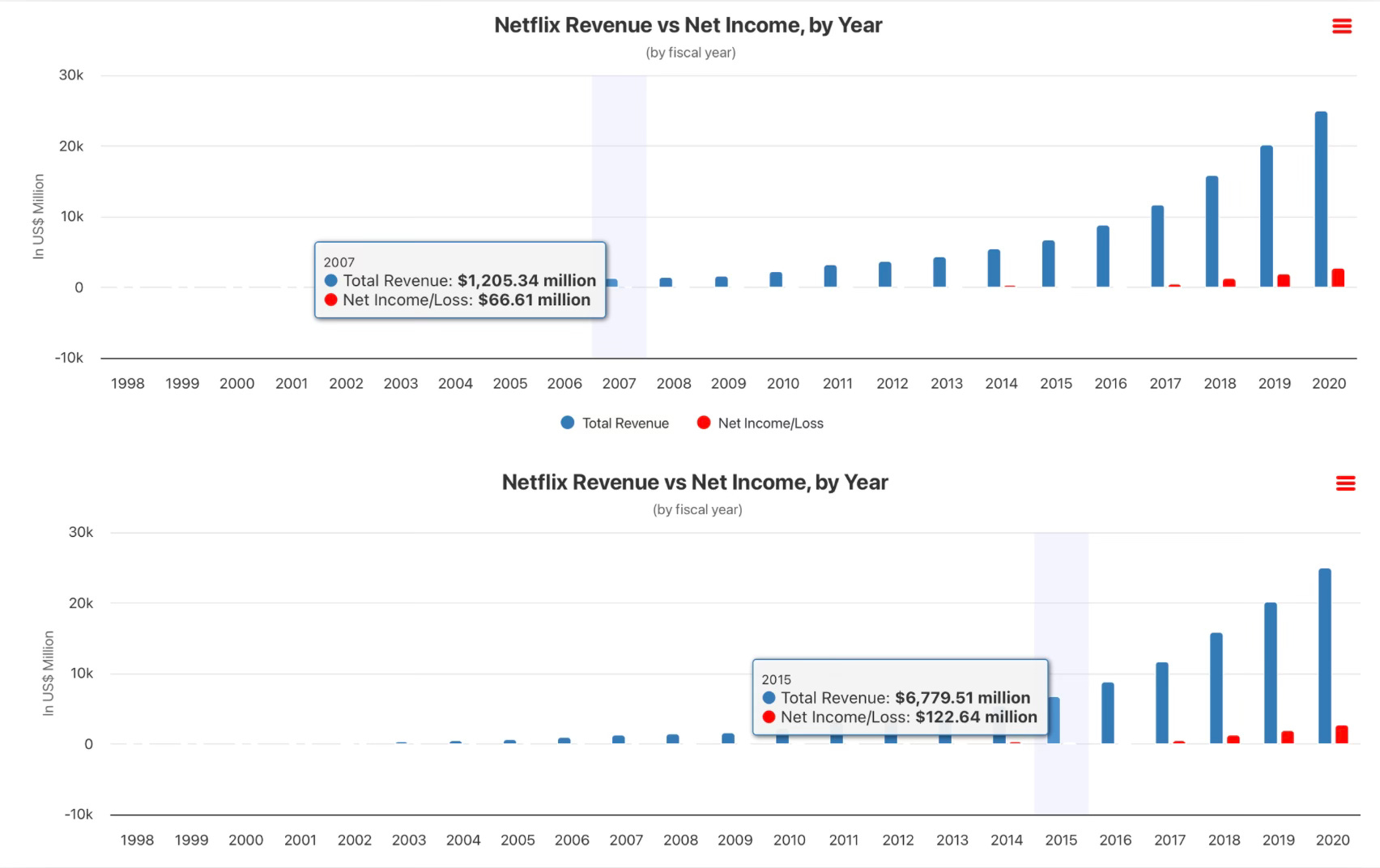Click 2019 red net income bar, bottom chart
Viewport: 1380px width, 868px height.
1288,737
